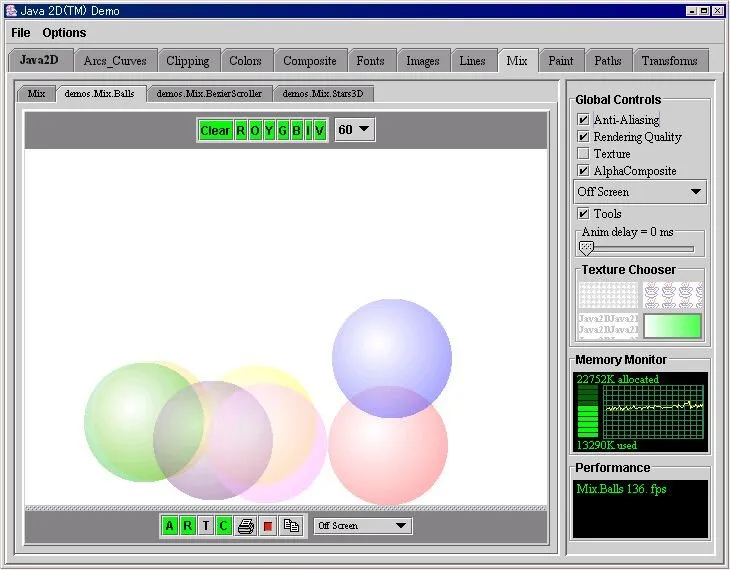Open the Options menu

coord(64,33)
